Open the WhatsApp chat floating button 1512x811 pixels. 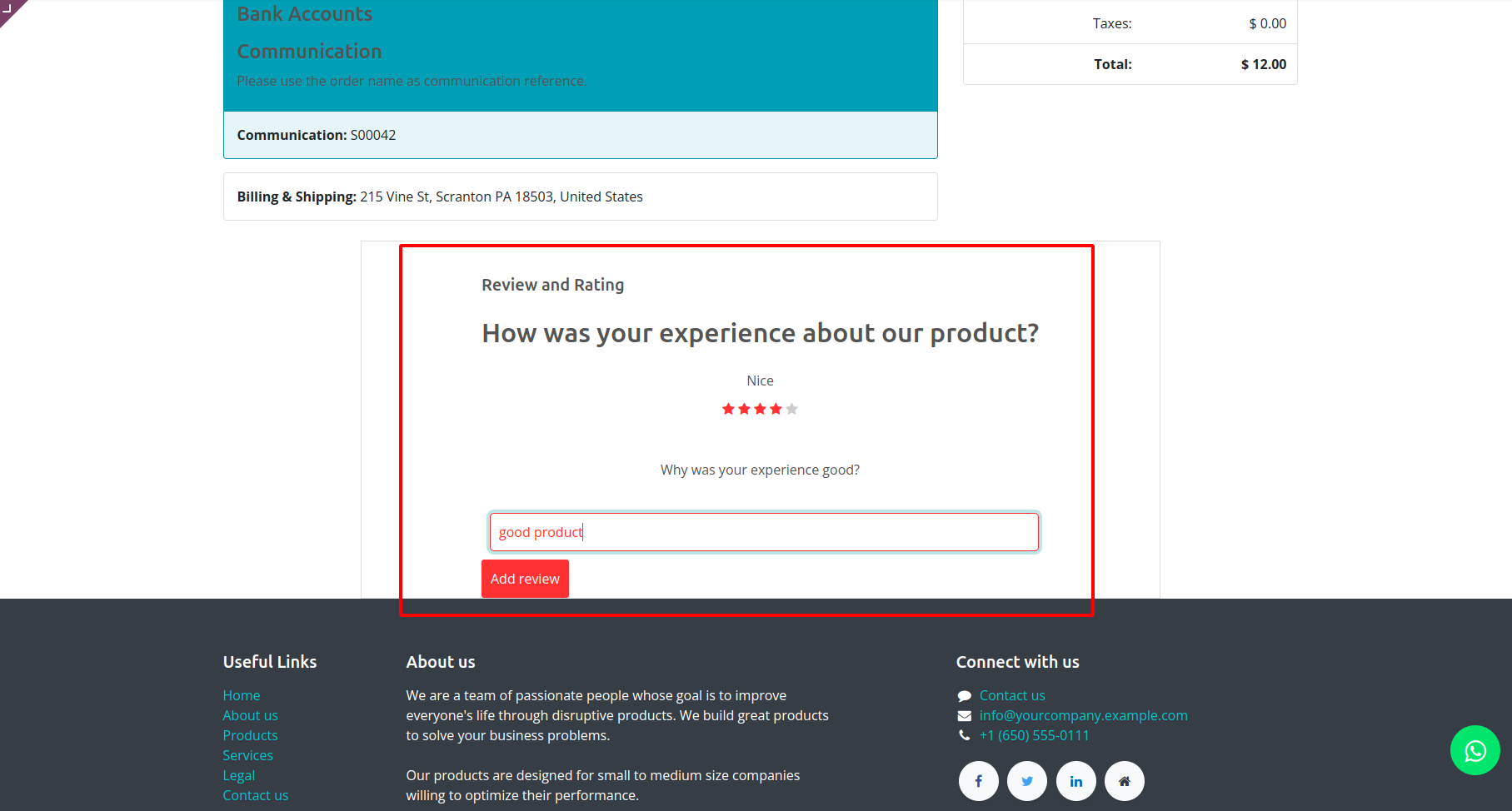pyautogui.click(x=1475, y=750)
